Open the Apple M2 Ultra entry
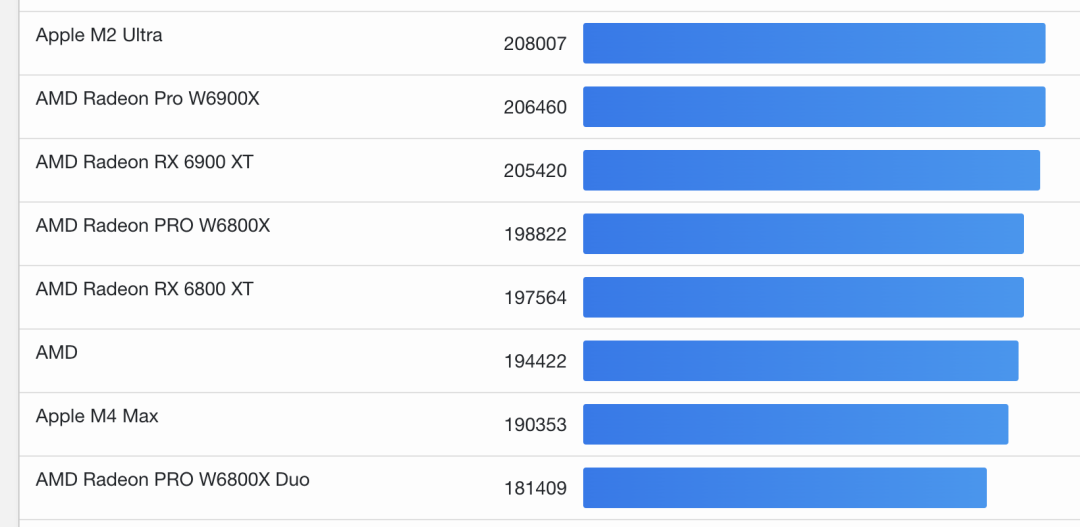Image resolution: width=1080 pixels, height=527 pixels. 99,35
